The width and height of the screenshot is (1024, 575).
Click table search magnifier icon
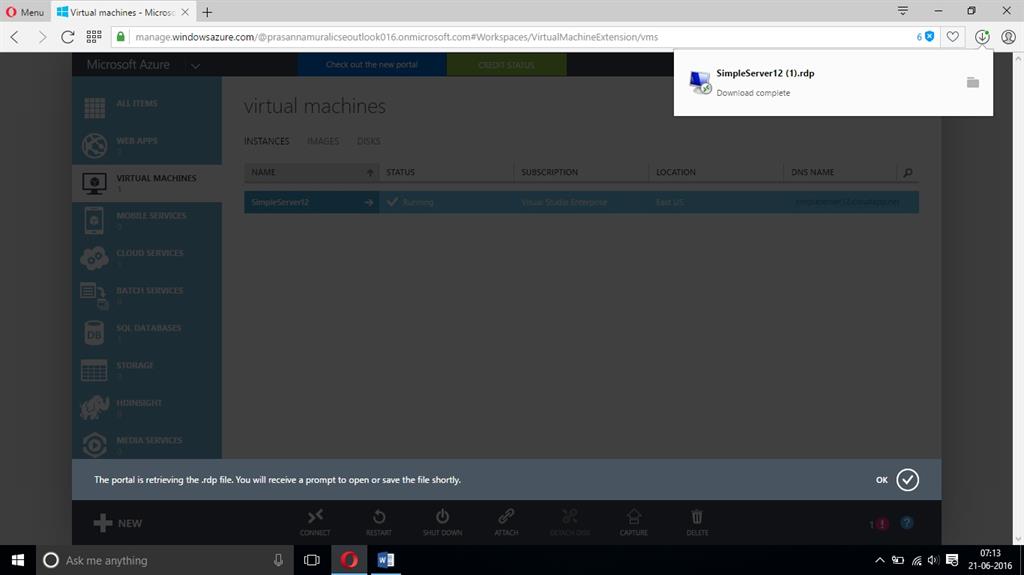[908, 172]
